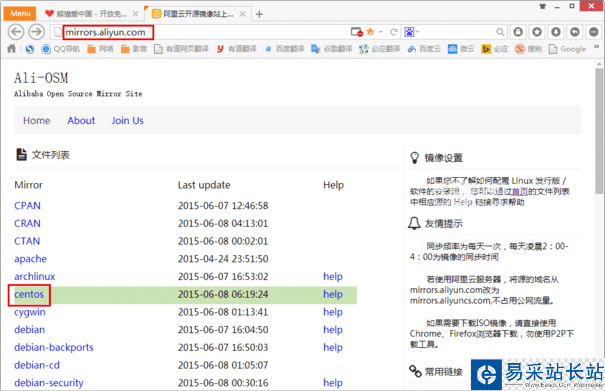Click the minus-circle toolbar button at far right
This screenshot has height=391, width=605.
coord(593,32)
